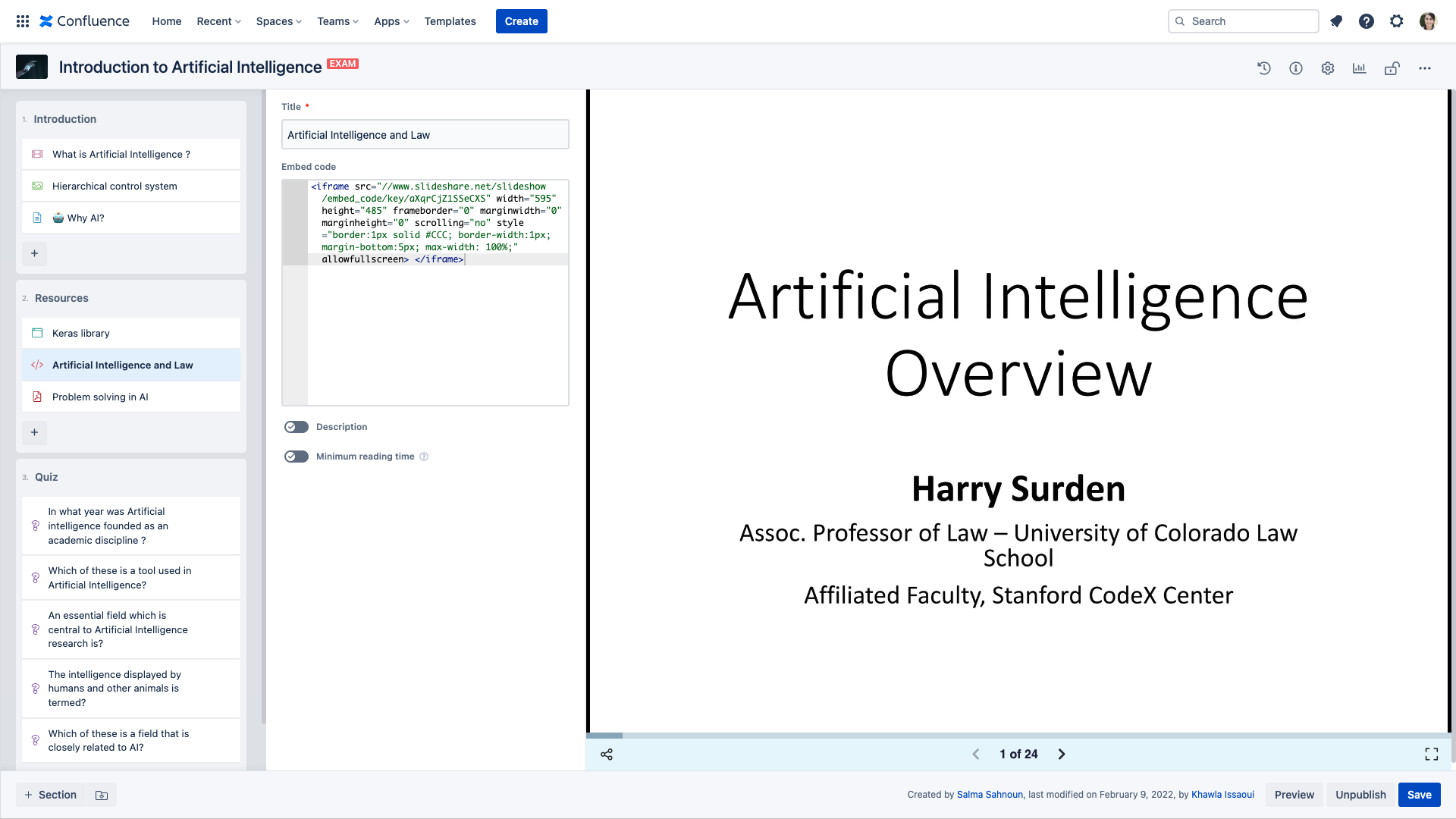This screenshot has width=1456, height=819.
Task: Open the Spaces dropdown
Action: coord(278,21)
